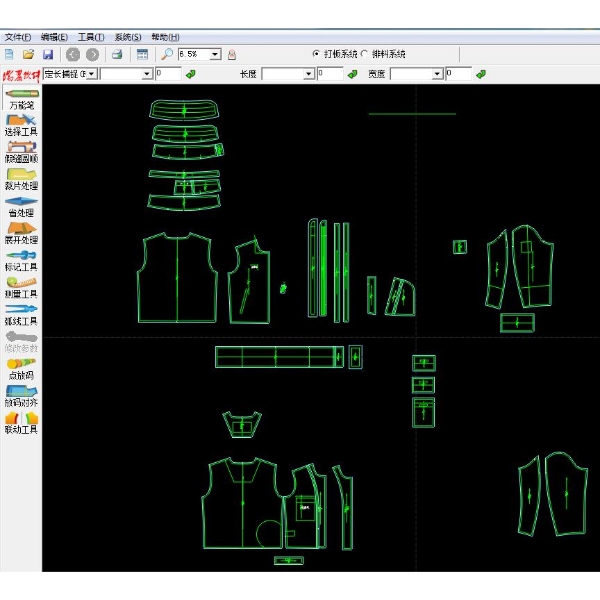Select the small trapezoid pocket piece

pos(242,424)
